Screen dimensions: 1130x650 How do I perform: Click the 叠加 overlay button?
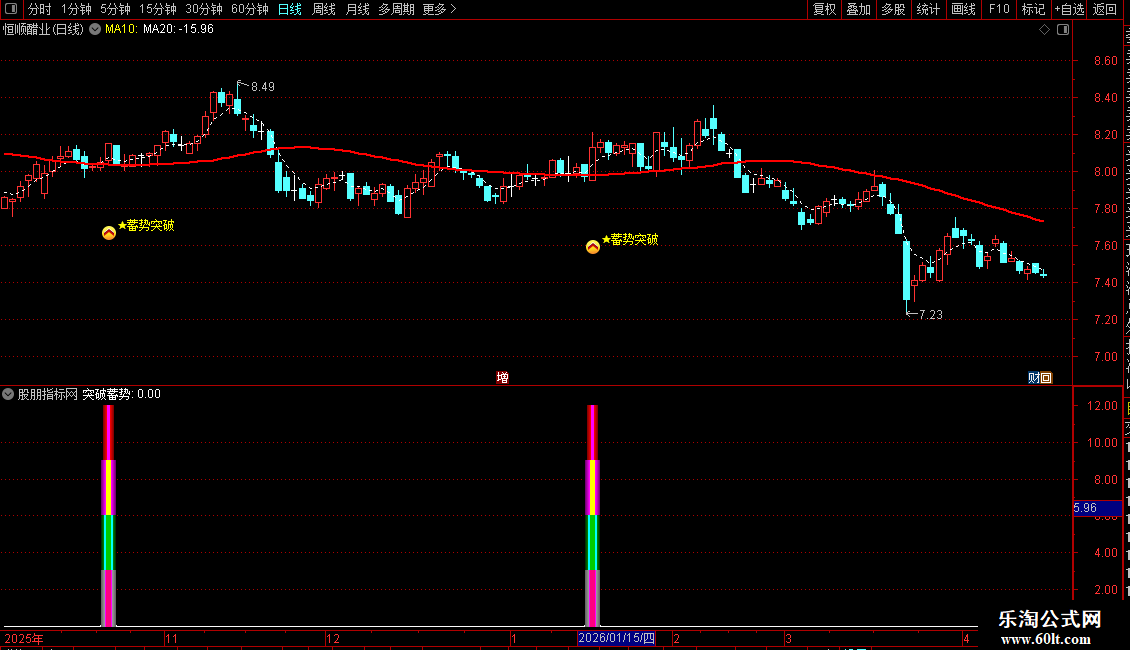[x=858, y=9]
